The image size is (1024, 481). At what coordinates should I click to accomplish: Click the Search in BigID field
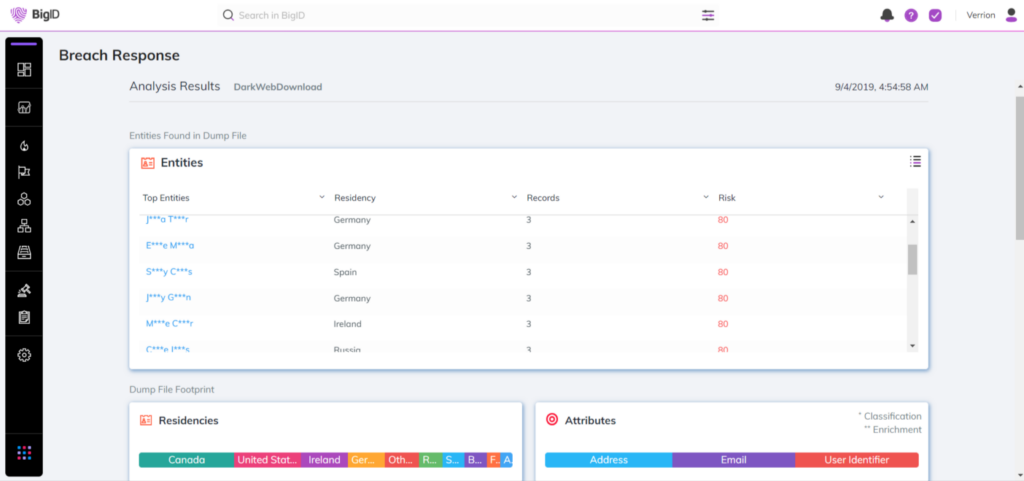(x=400, y=15)
